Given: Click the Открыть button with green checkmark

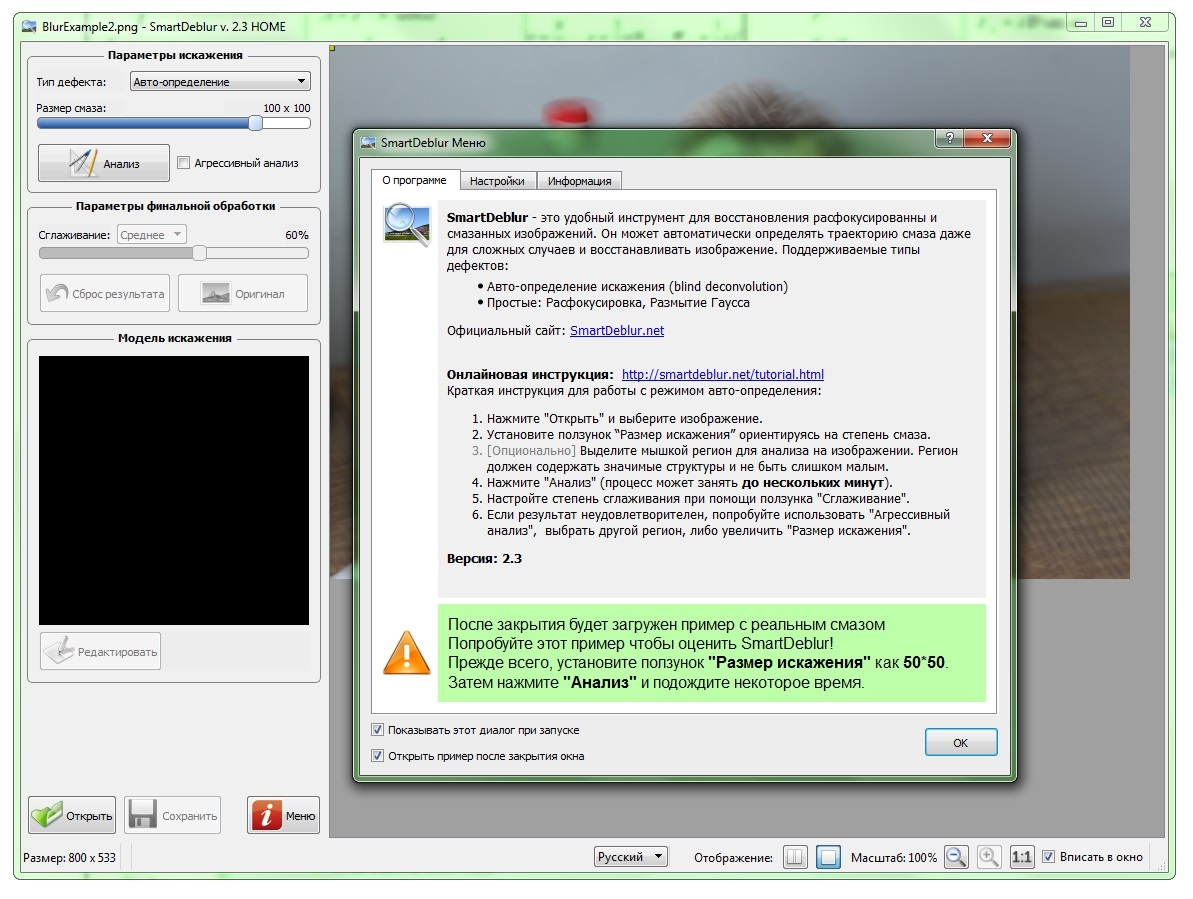Looking at the screenshot, I should (x=72, y=815).
